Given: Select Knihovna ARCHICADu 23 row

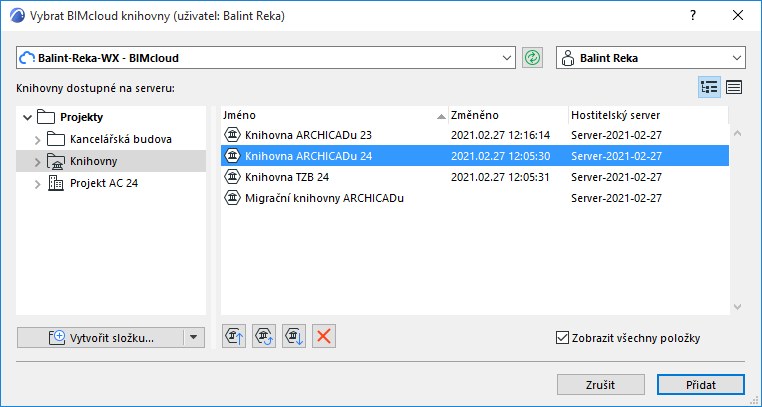Looking at the screenshot, I should coord(475,135).
